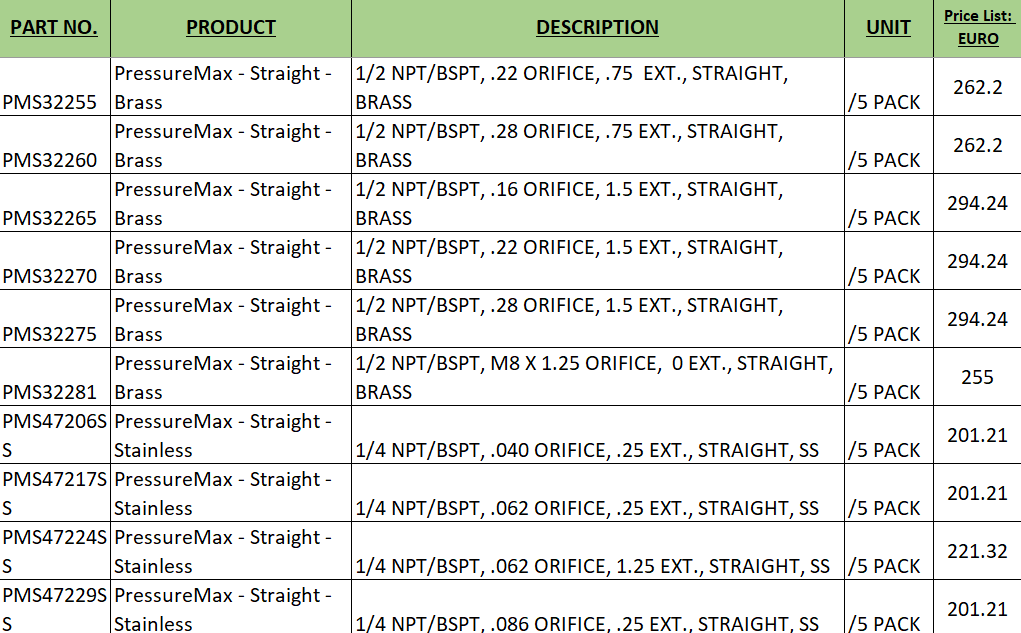
Task: Select the /5 PACK unit for PMS32275
Action: (x=888, y=319)
